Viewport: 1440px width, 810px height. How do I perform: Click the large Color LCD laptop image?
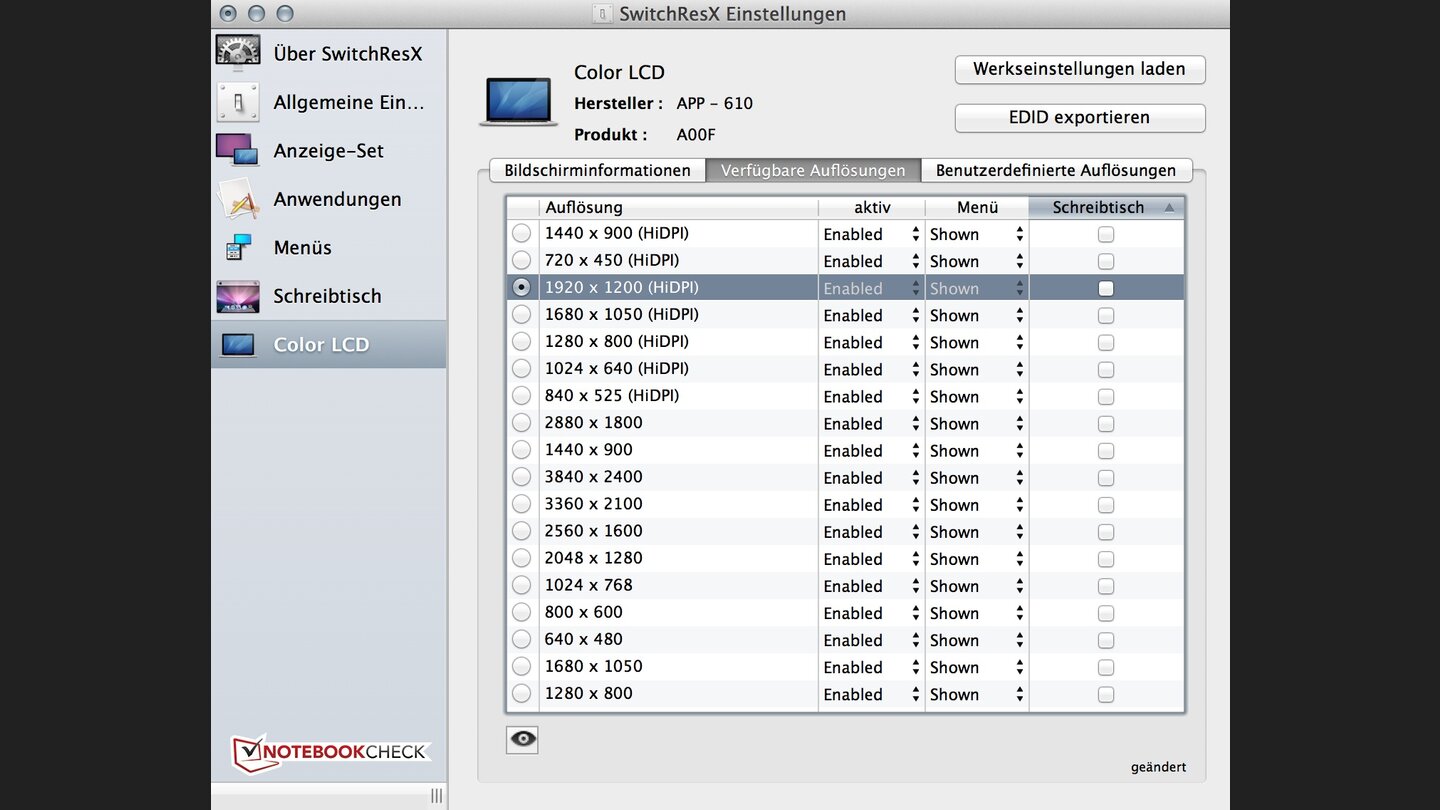518,101
